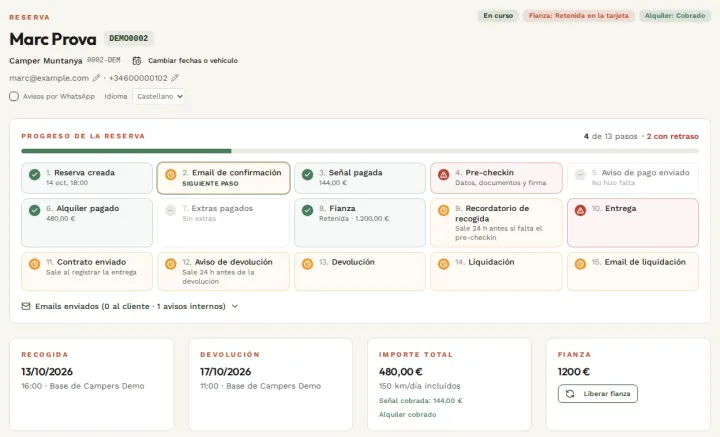Click the calendar icon beside Cambiar fechas

137,61
